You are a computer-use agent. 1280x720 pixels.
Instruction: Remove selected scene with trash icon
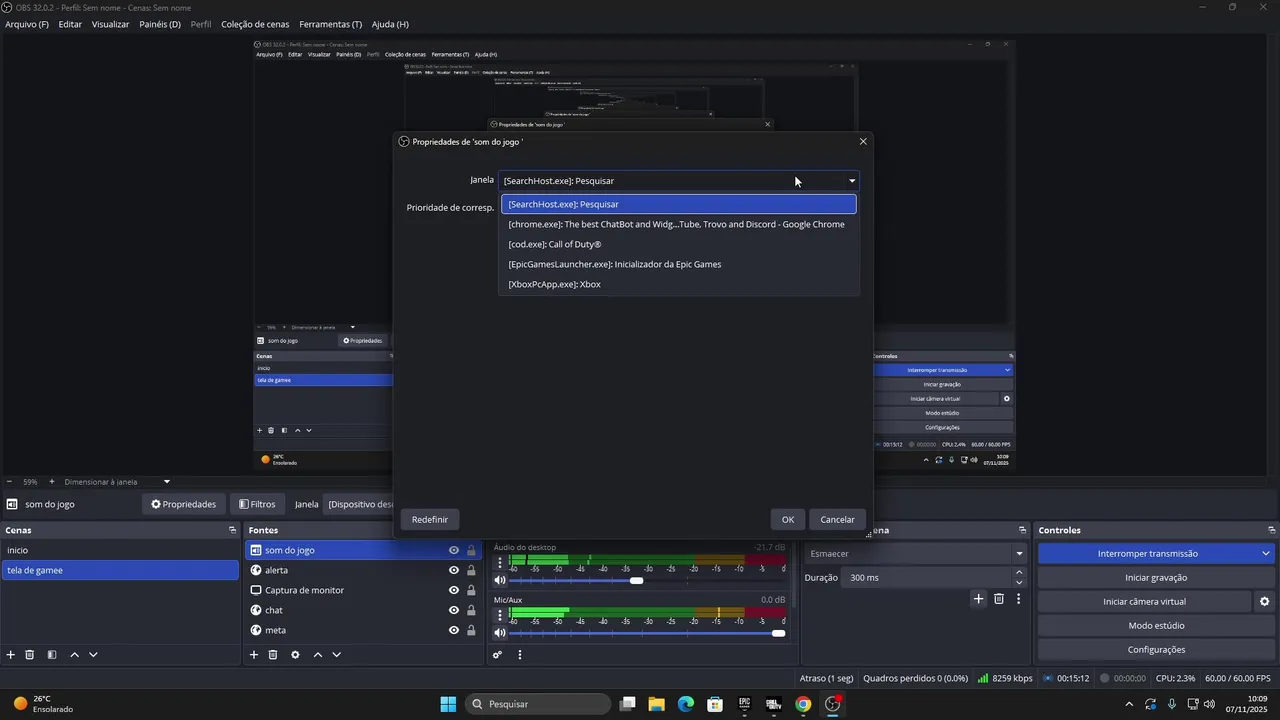click(30, 655)
